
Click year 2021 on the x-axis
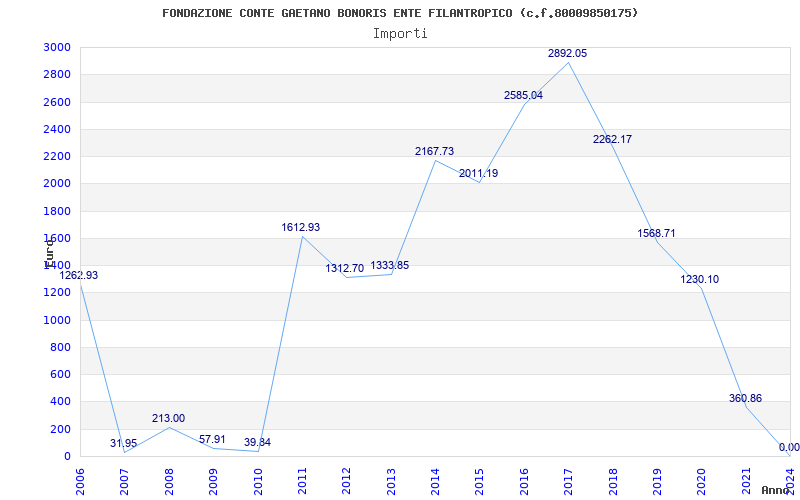(x=746, y=481)
